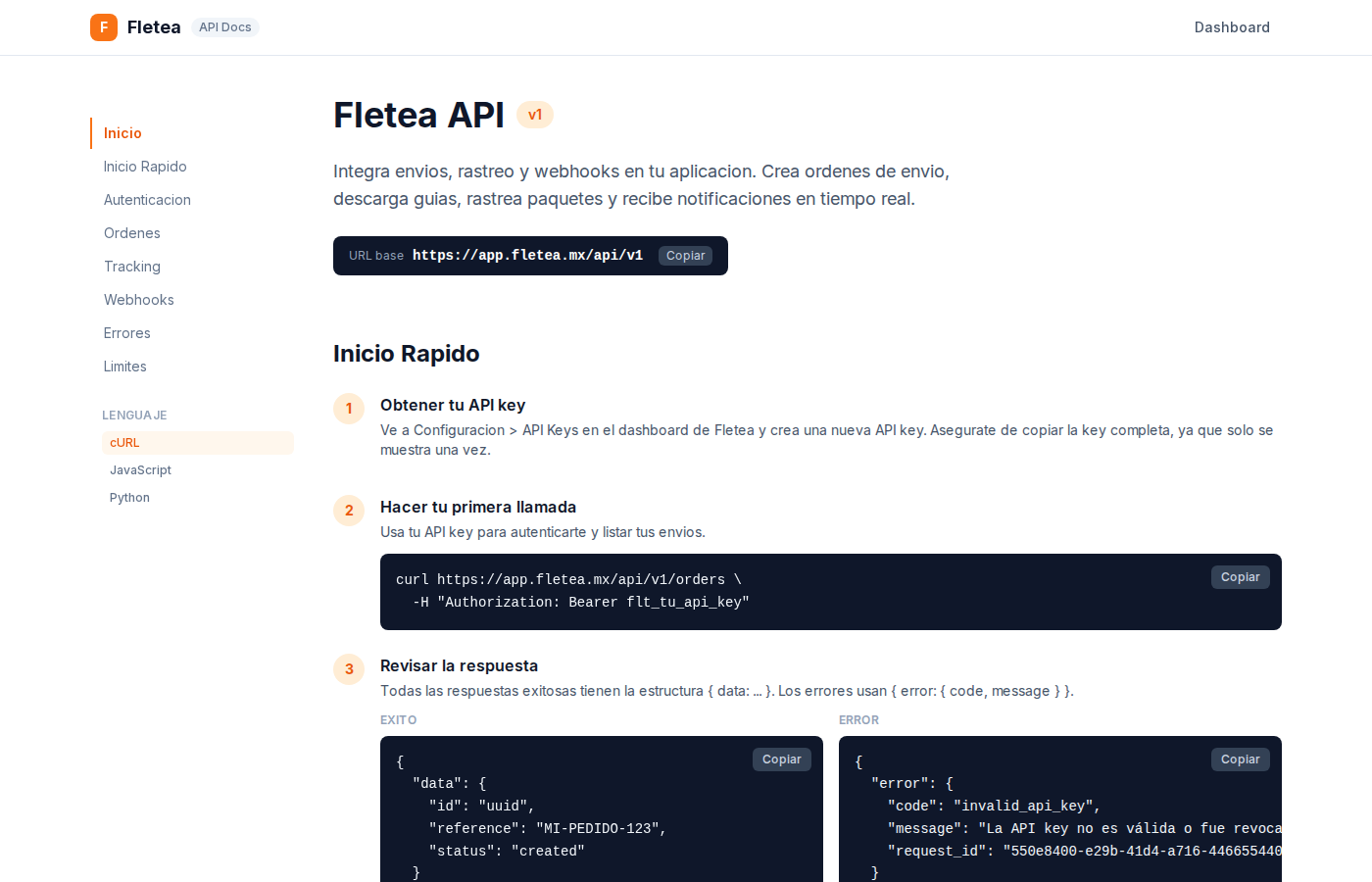
Task: Navigate to the Limites section
Action: click(x=124, y=366)
